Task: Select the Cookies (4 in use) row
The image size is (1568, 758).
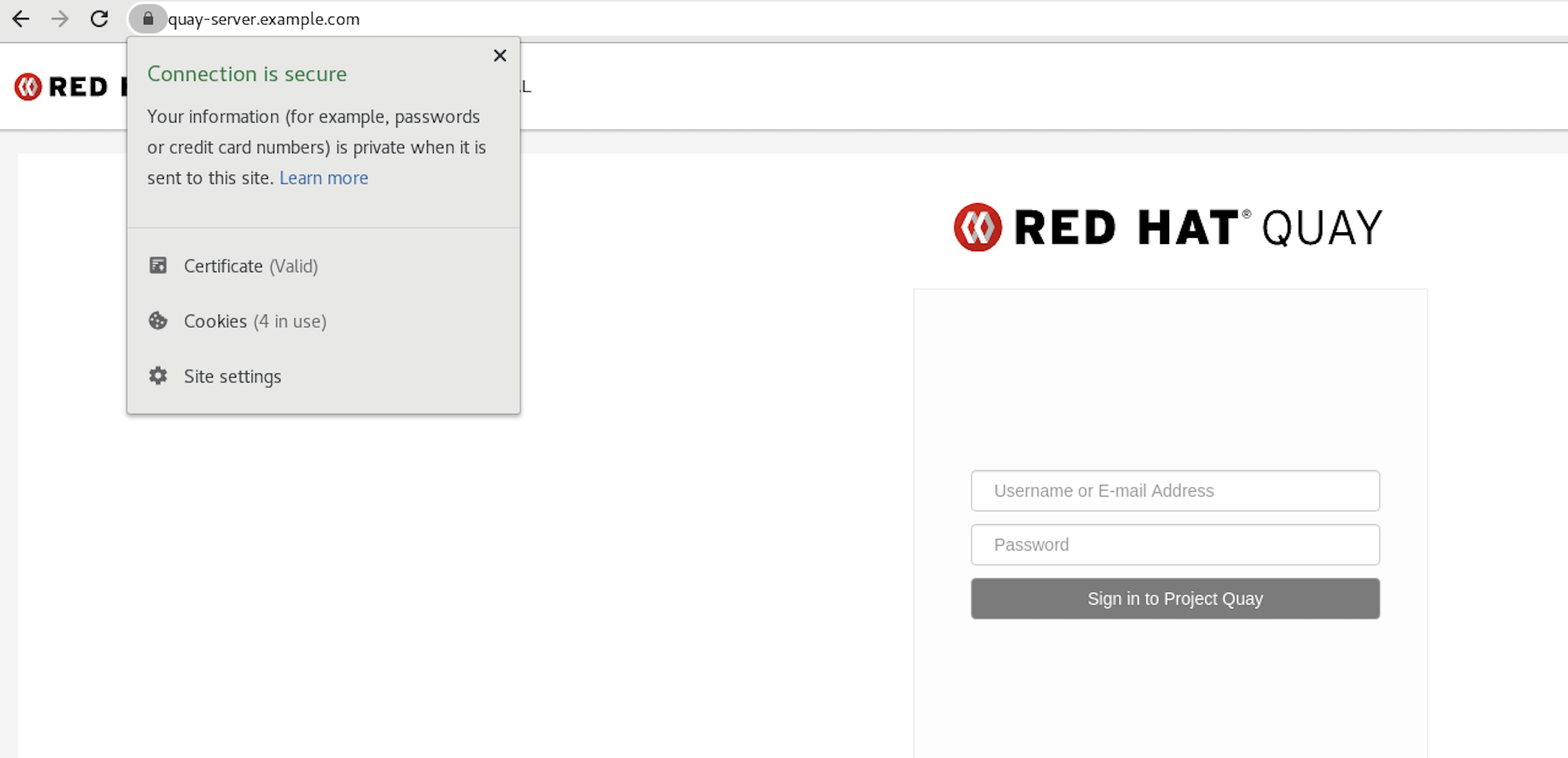Action: click(x=254, y=321)
